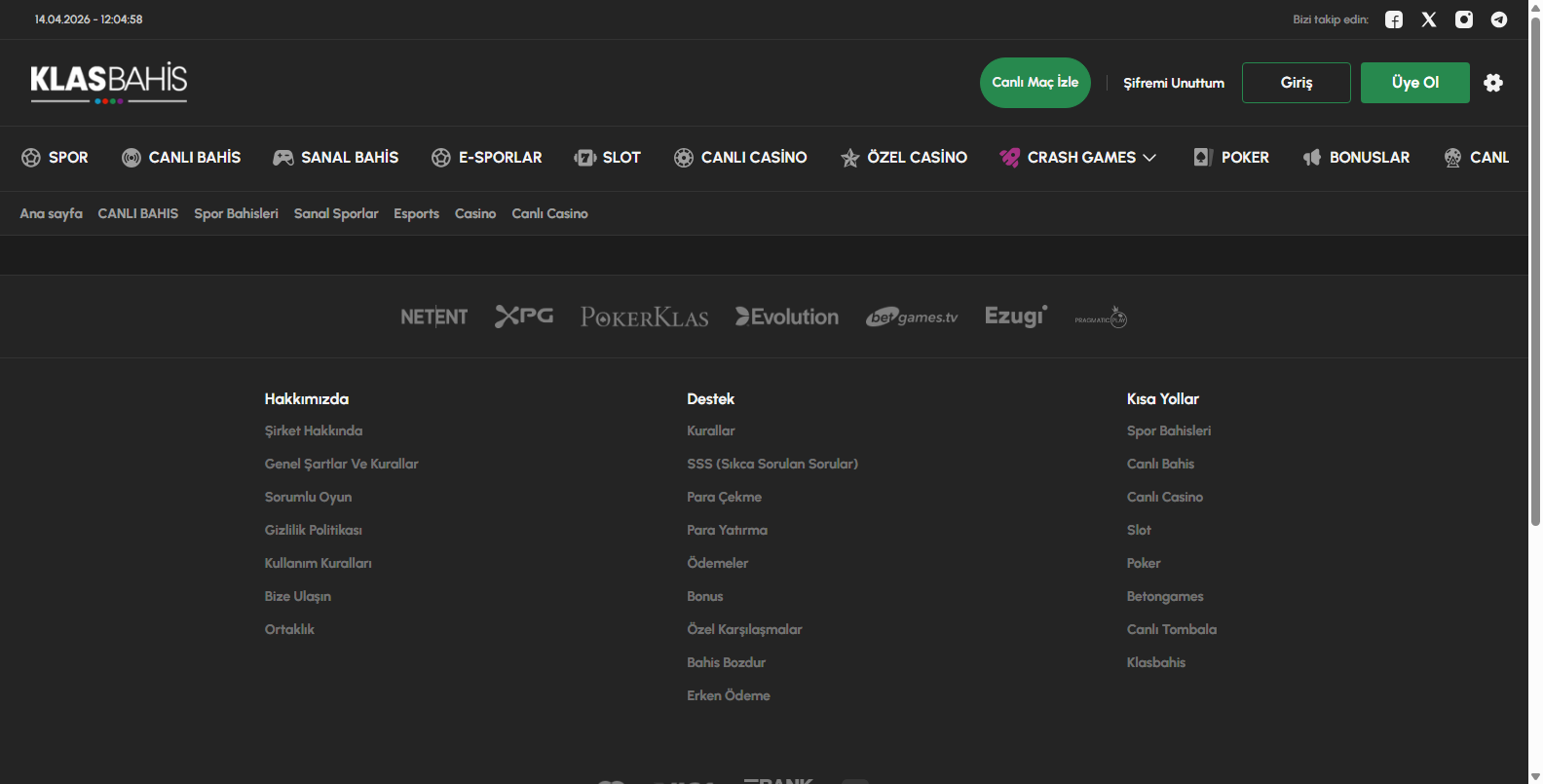Click the SPOR soccer ball icon

click(31, 158)
